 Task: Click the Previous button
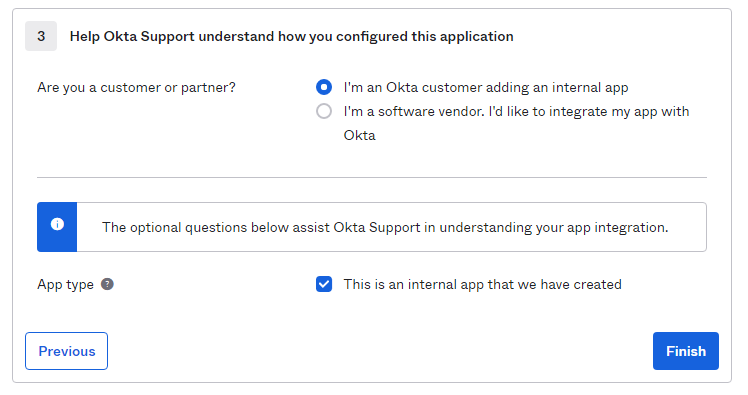(66, 351)
